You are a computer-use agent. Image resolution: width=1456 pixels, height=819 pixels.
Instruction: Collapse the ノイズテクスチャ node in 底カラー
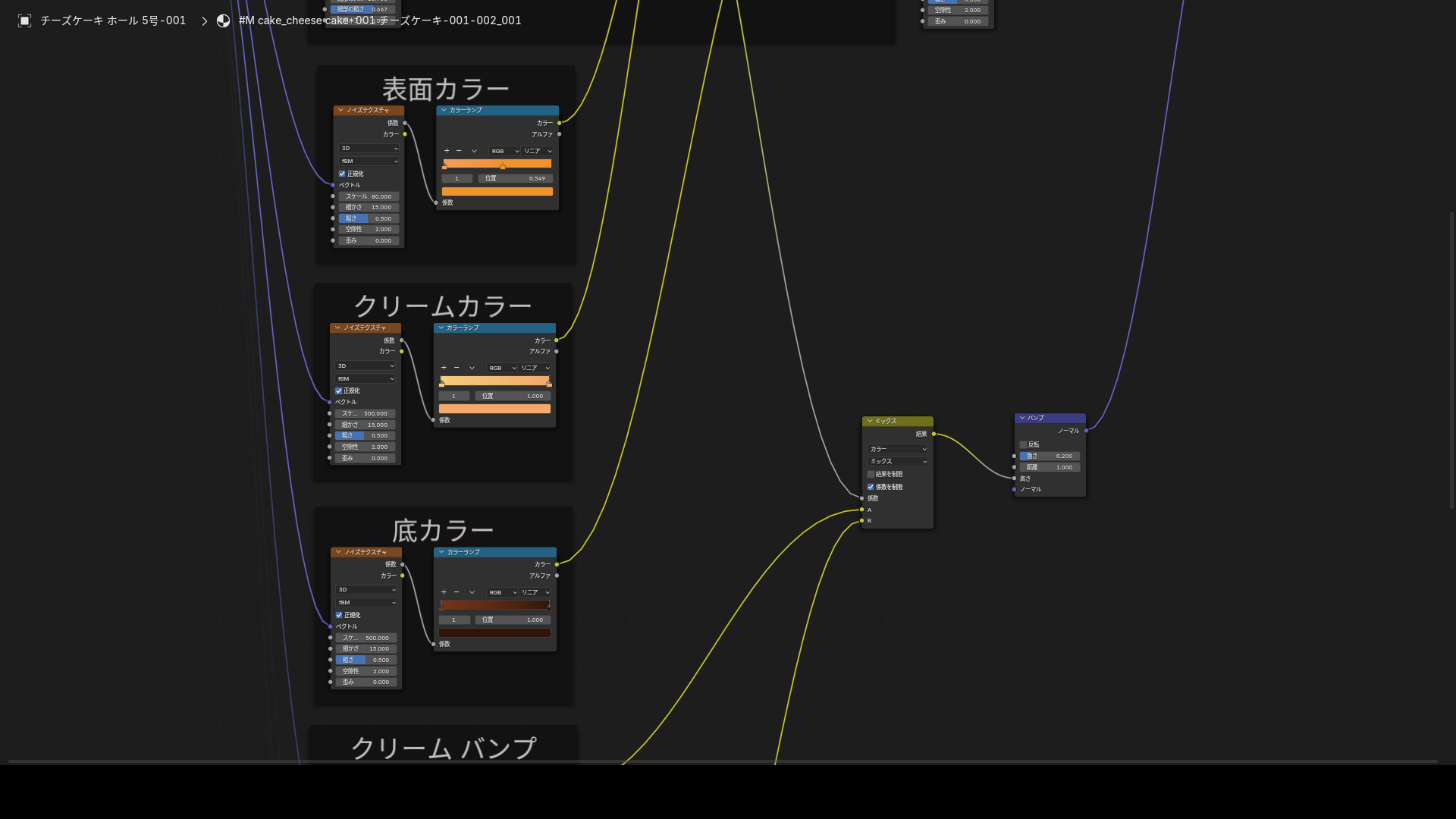(x=338, y=552)
